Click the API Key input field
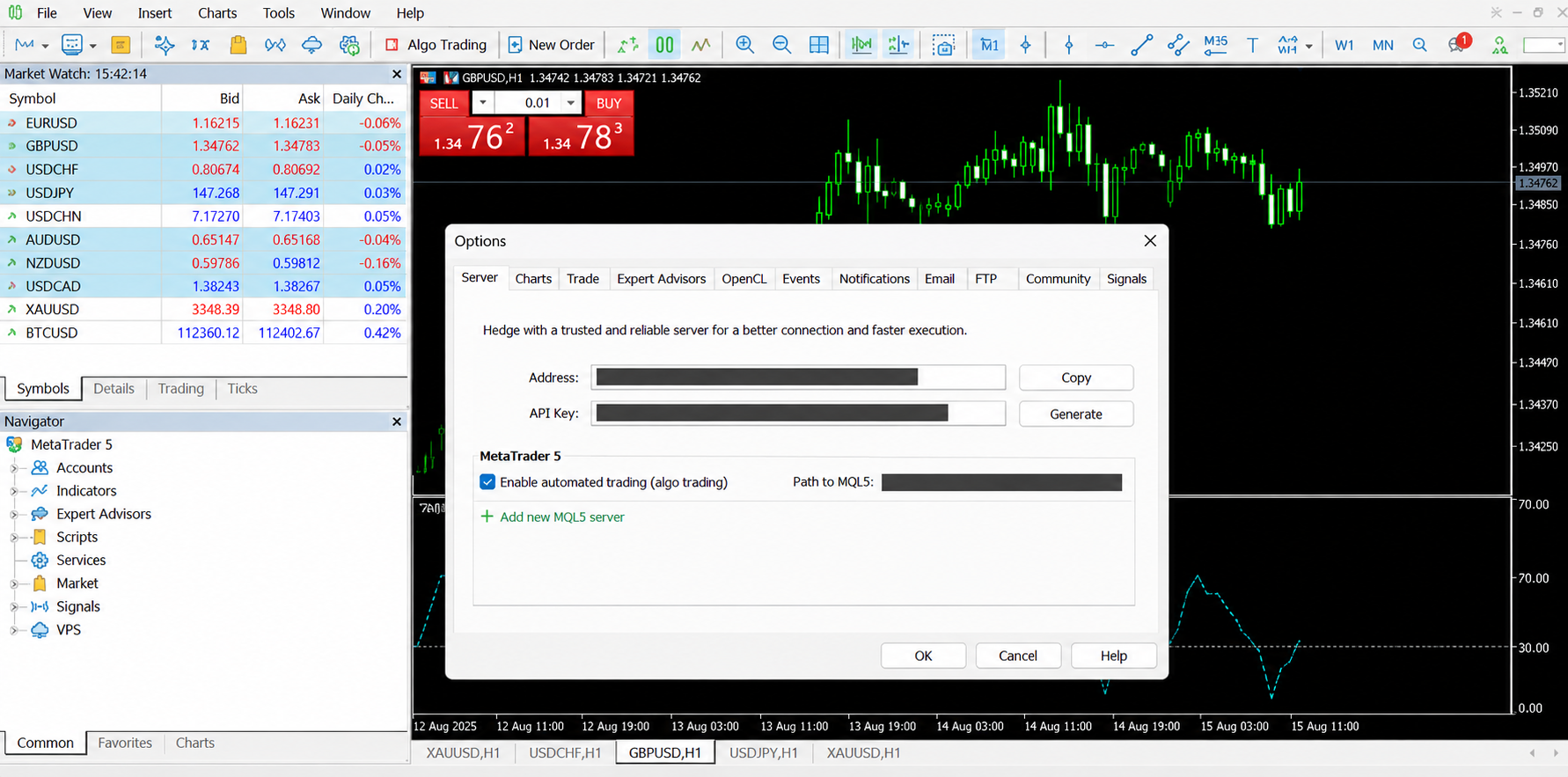This screenshot has height=777, width=1568. [798, 414]
